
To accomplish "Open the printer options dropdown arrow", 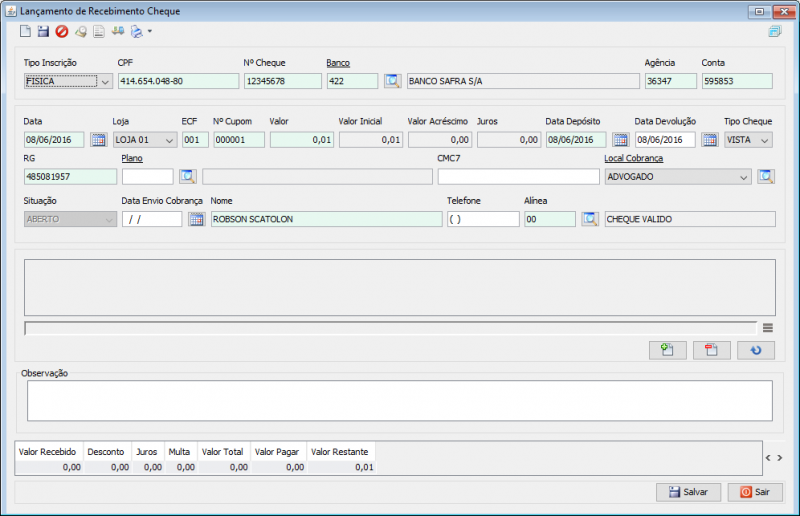I will pyautogui.click(x=149, y=31).
